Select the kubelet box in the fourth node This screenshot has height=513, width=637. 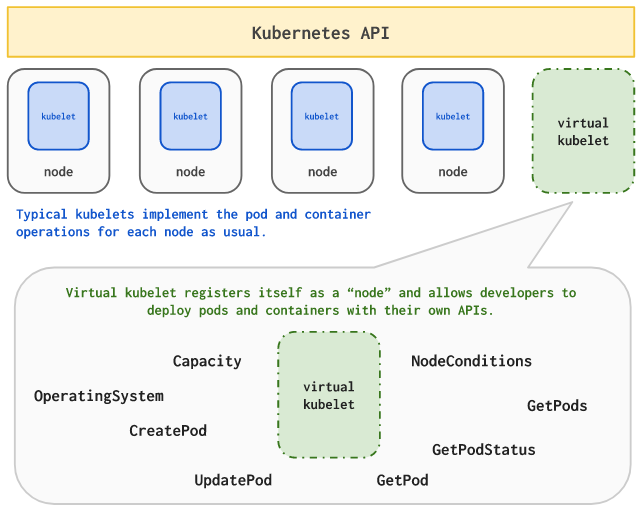pos(453,116)
